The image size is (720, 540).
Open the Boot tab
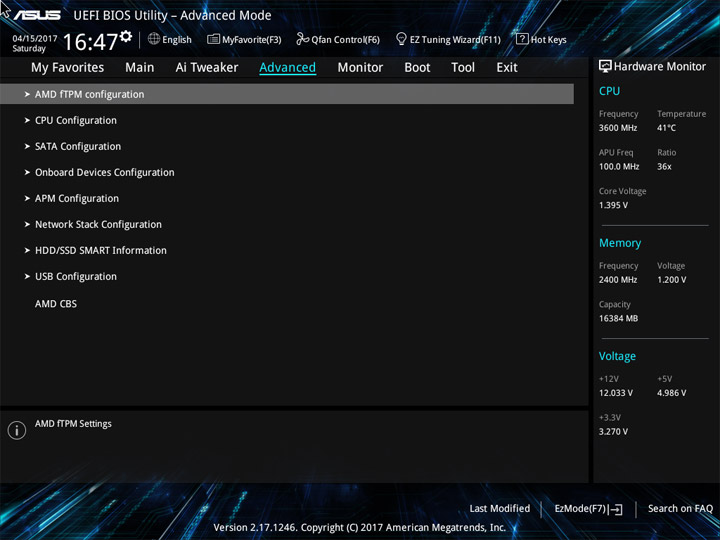pyautogui.click(x=417, y=68)
